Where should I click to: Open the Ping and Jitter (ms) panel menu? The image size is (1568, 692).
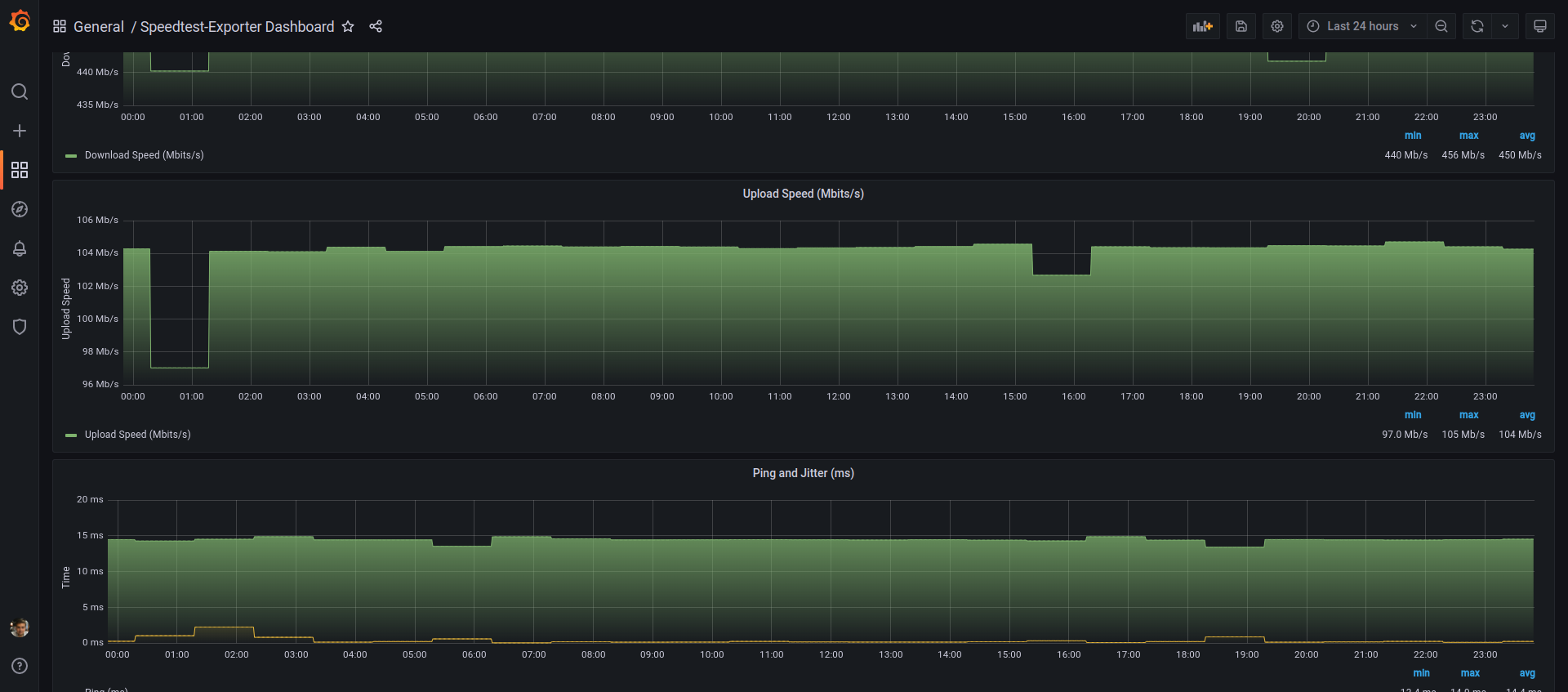[x=804, y=473]
